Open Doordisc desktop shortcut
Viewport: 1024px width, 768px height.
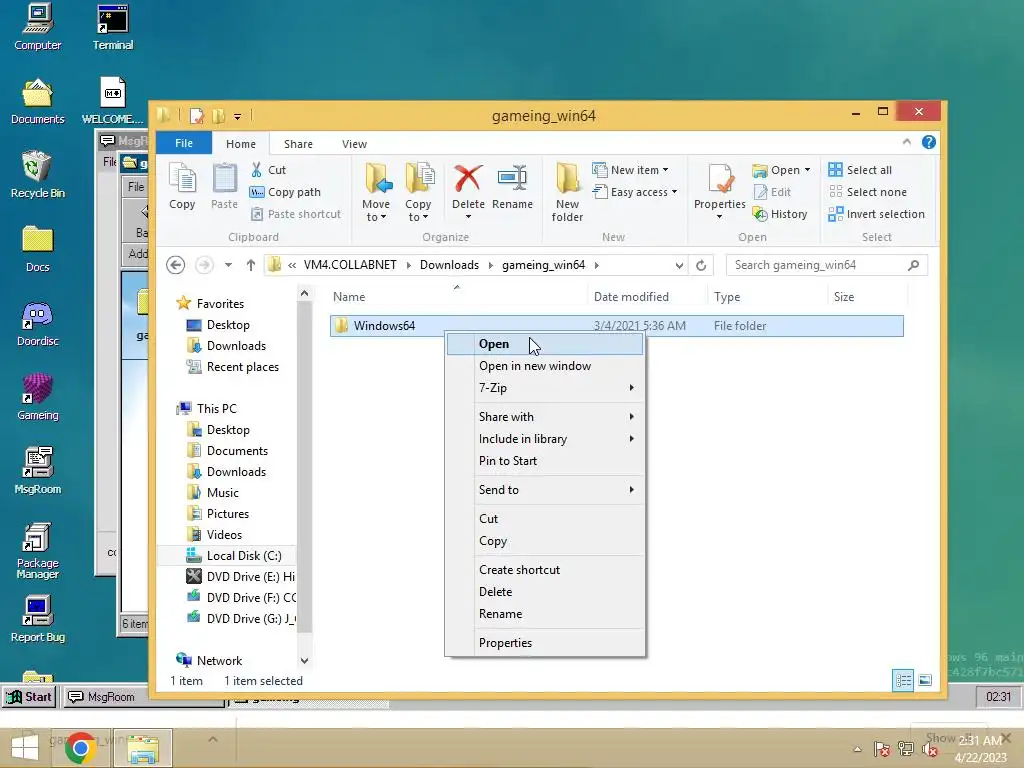pos(38,324)
